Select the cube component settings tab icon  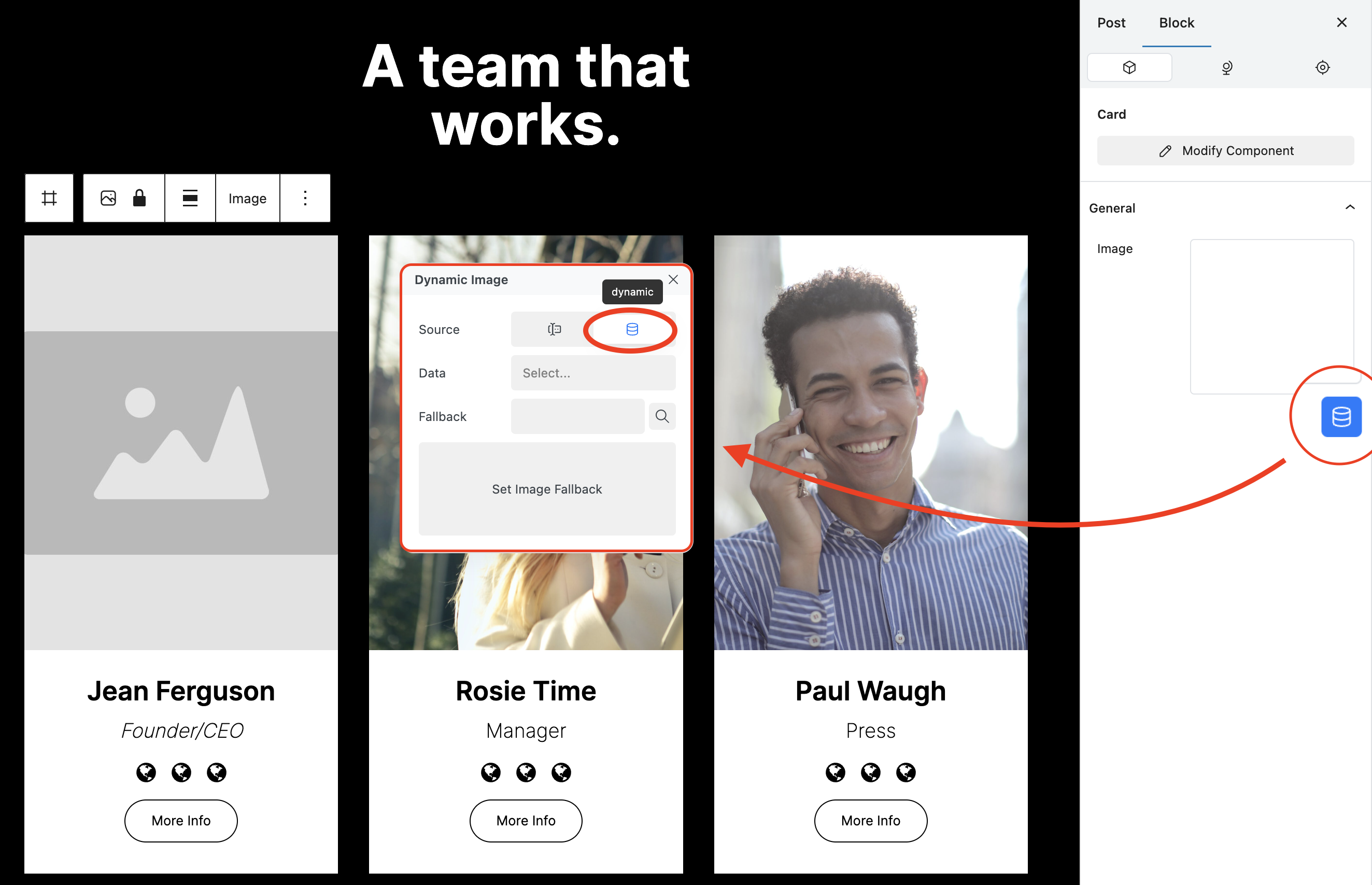click(1129, 68)
